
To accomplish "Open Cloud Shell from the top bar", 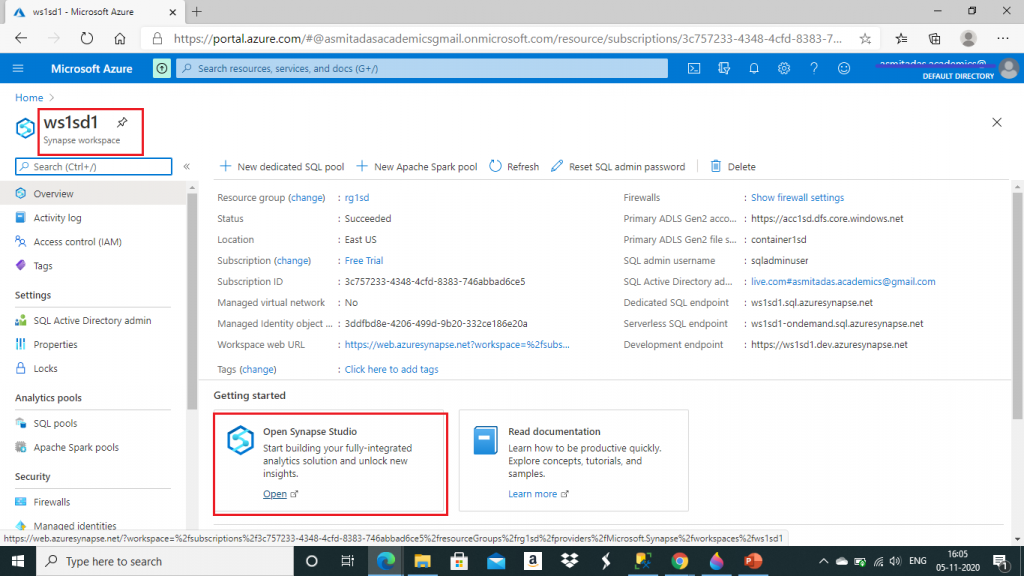I will (694, 69).
